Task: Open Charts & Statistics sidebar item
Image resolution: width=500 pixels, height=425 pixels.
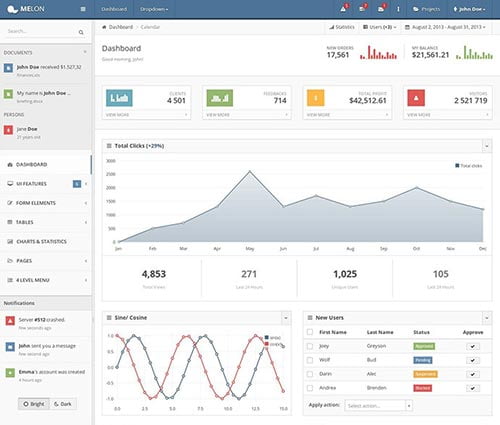Action: click(x=45, y=242)
